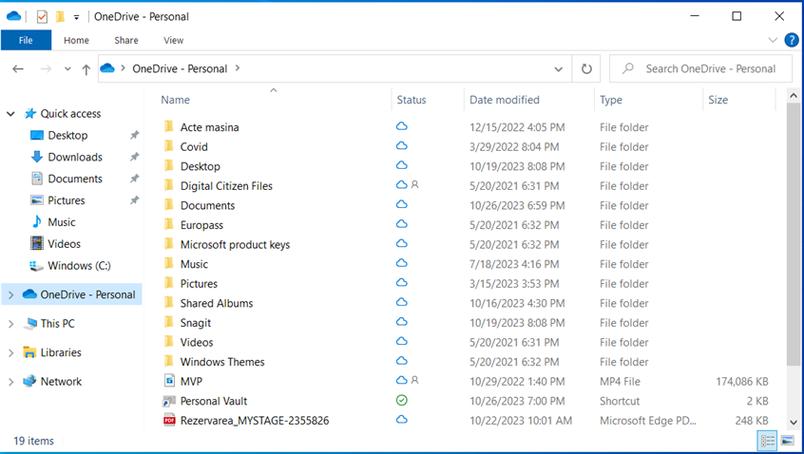Select the Shared Albums folder icon
This screenshot has width=804, height=454.
(169, 303)
